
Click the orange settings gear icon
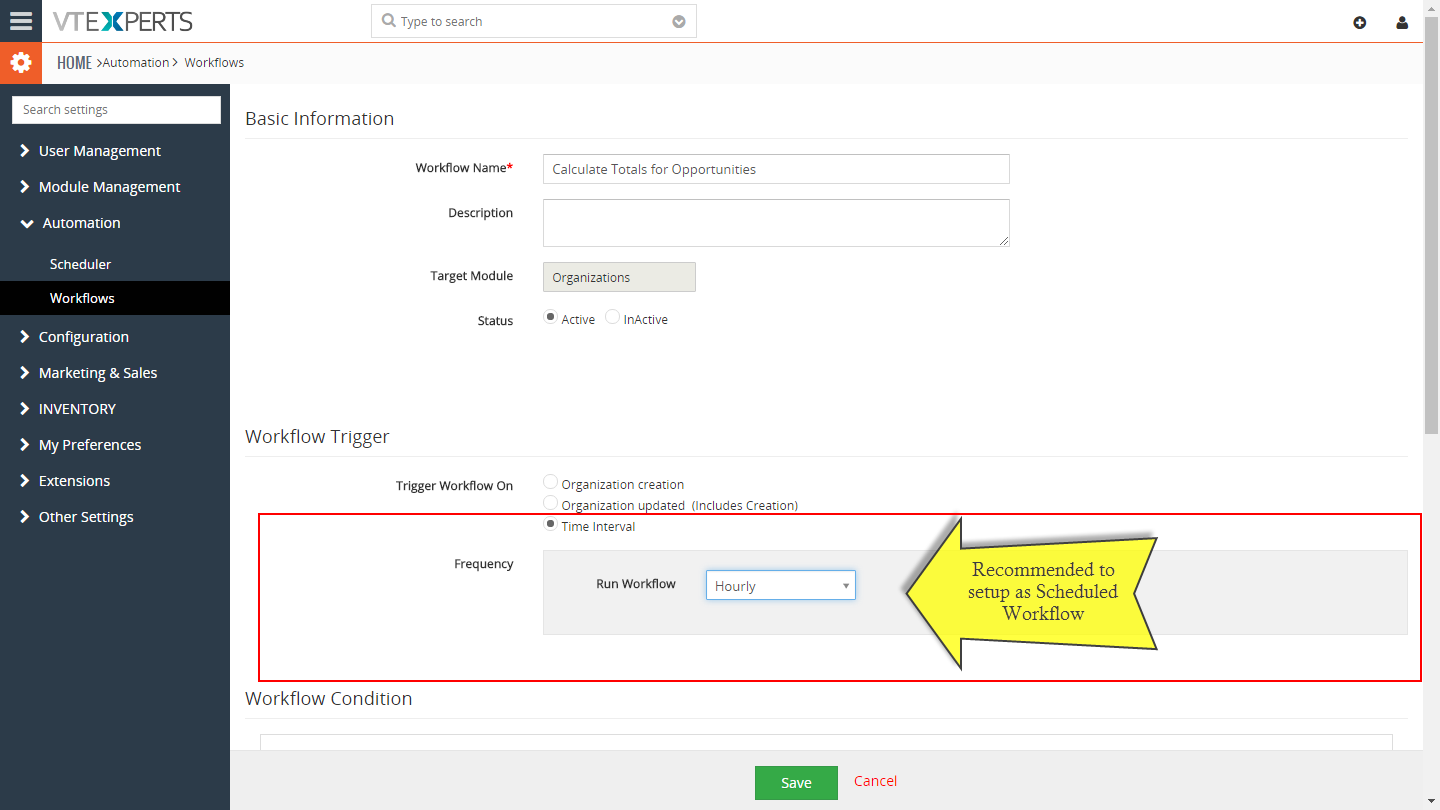[20, 63]
